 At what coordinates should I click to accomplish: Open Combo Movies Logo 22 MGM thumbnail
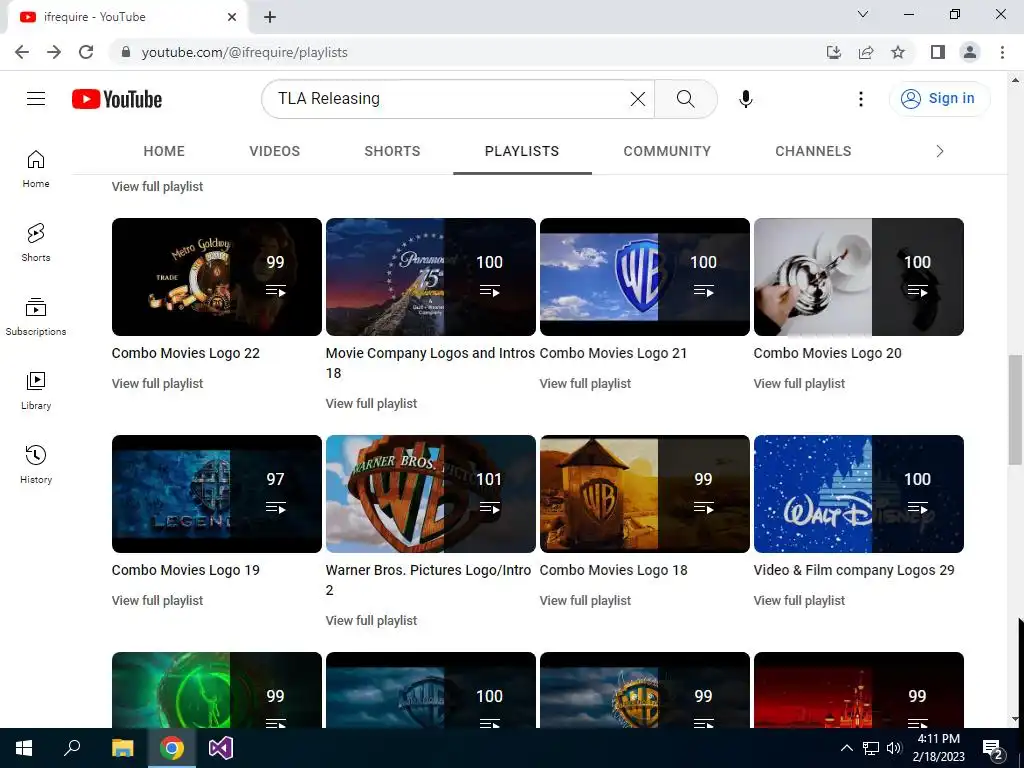click(217, 277)
